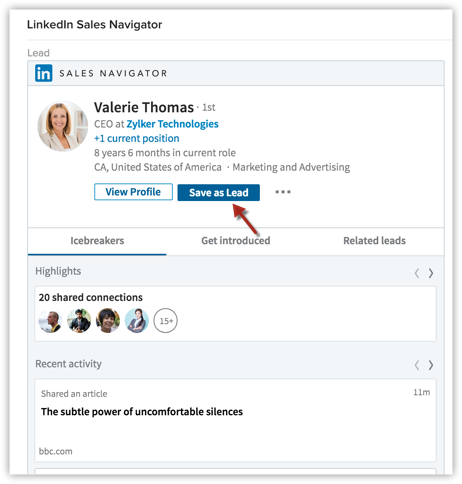Go to previous Recent activity item
The image size is (462, 484).
point(417,365)
